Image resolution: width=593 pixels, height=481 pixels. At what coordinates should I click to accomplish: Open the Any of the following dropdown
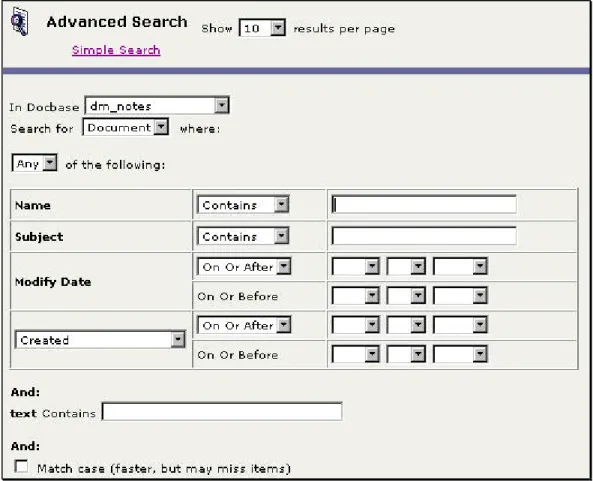34,163
